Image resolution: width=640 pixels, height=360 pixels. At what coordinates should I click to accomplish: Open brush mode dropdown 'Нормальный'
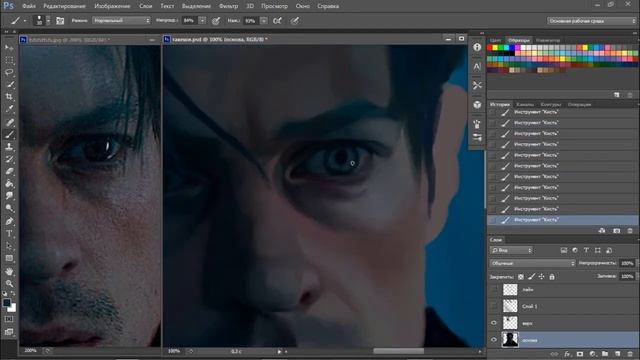pos(121,20)
